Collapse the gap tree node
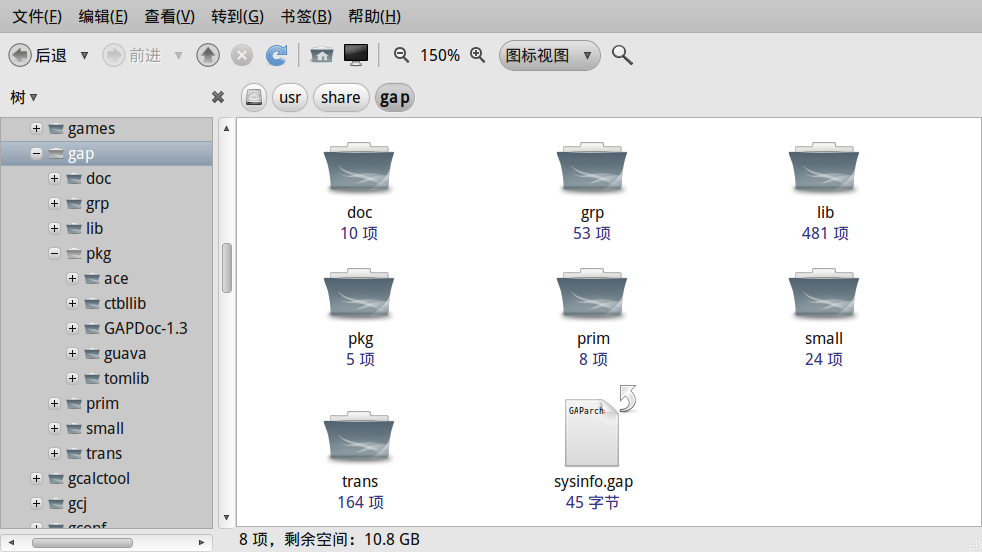The width and height of the screenshot is (982, 552). [37, 154]
